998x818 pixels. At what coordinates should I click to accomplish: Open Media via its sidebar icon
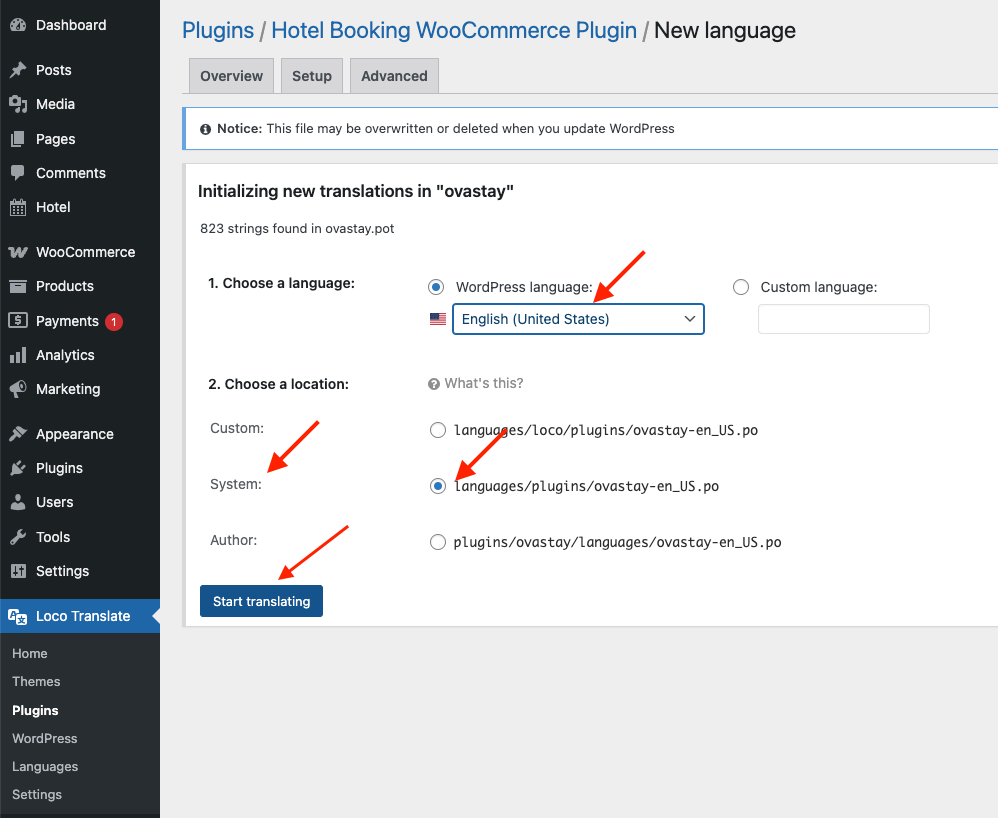pos(18,104)
